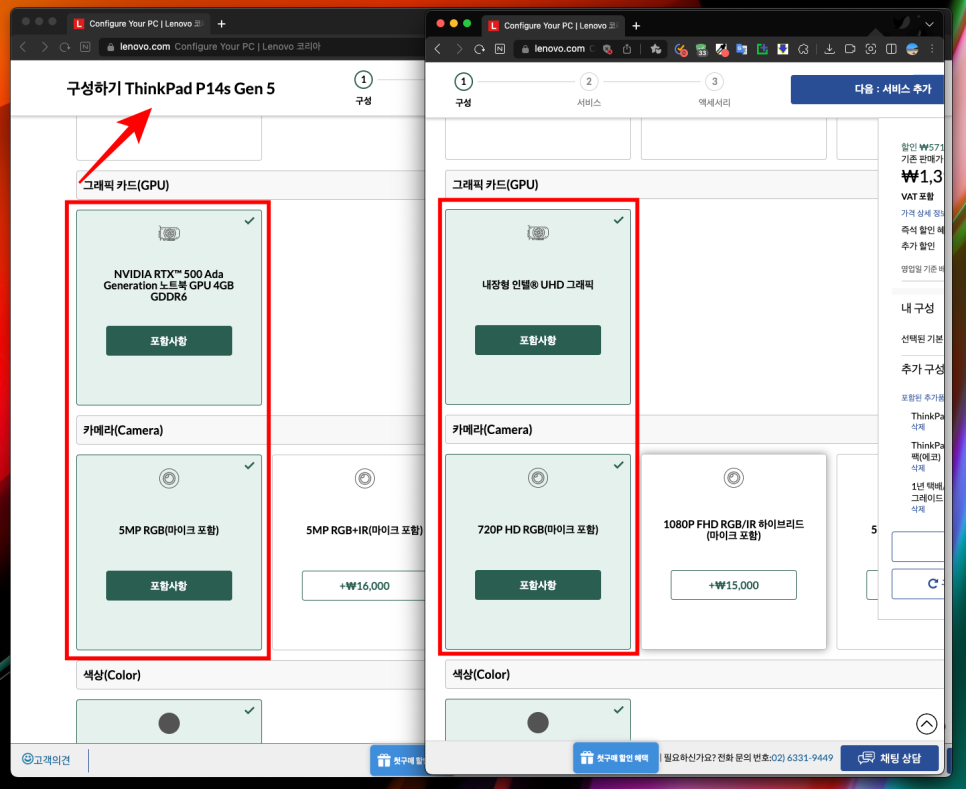Open downloads icon in right browser toolbar

(830, 49)
